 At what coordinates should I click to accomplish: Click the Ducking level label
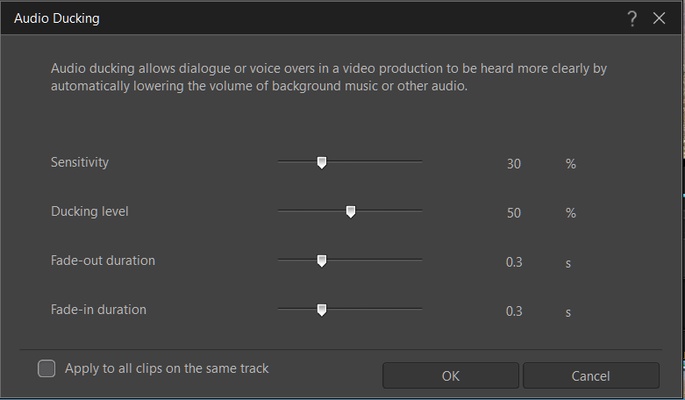point(90,212)
